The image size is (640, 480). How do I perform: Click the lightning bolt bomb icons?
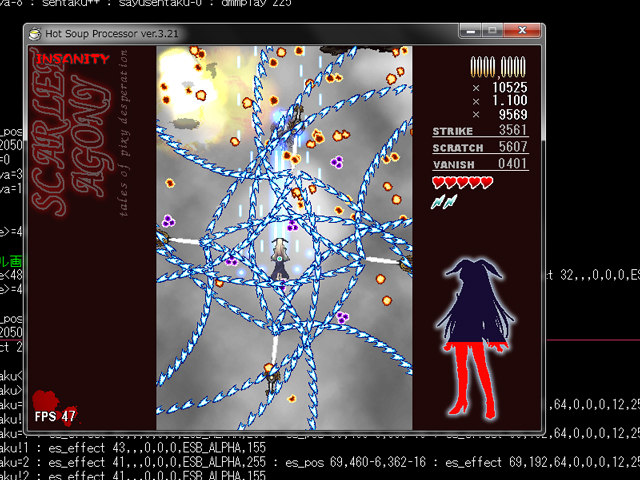point(444,201)
